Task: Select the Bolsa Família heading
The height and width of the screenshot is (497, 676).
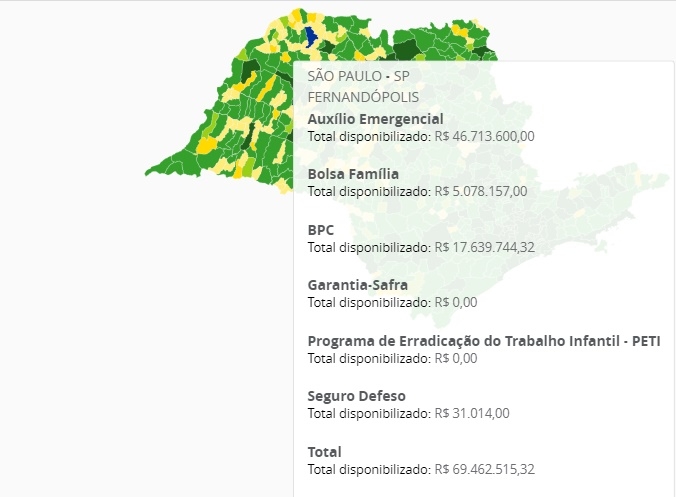Action: pos(353,174)
